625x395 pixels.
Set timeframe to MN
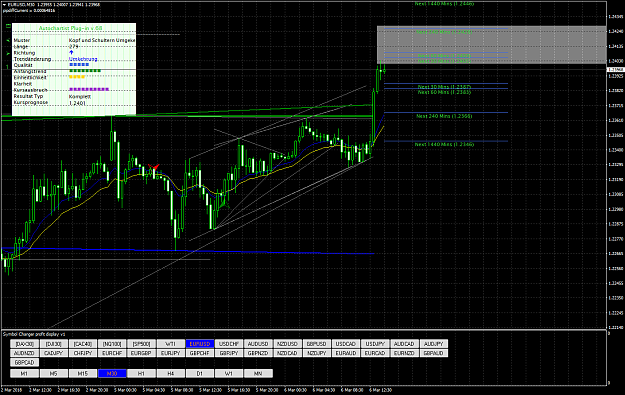(258, 373)
